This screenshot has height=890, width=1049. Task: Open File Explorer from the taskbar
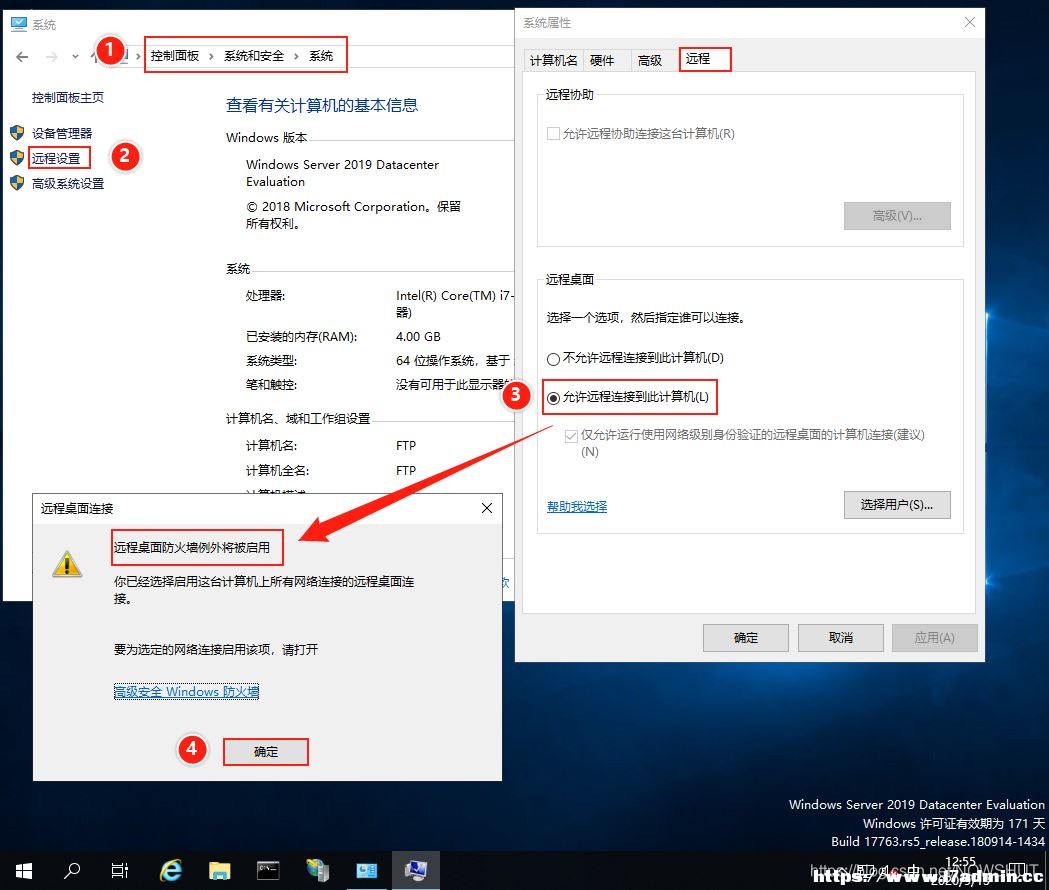pyautogui.click(x=219, y=870)
